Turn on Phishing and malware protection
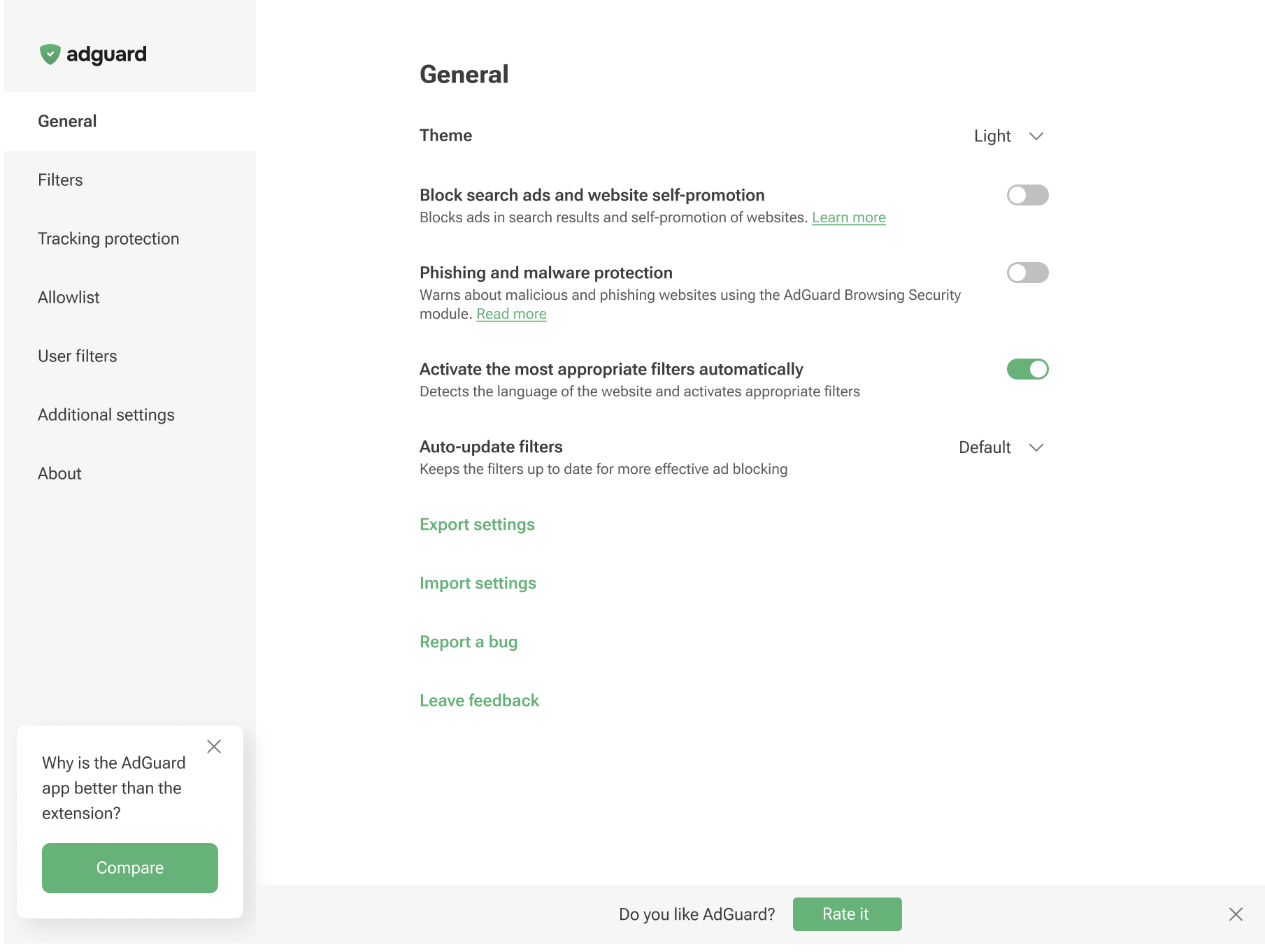 tap(1027, 273)
